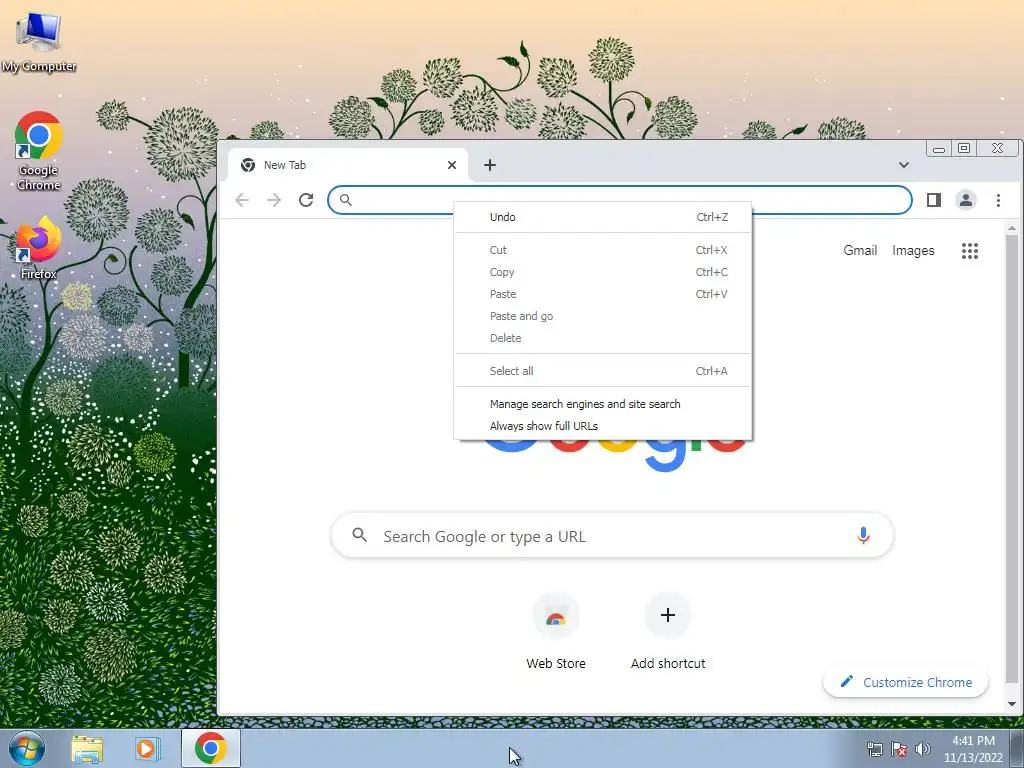
Task: Expand the tab search chevron
Action: 904,165
